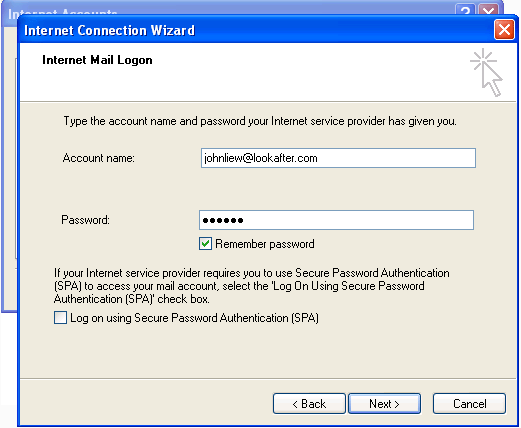
Task: Close the Internet Accounts window behind
Action: (489, 9)
